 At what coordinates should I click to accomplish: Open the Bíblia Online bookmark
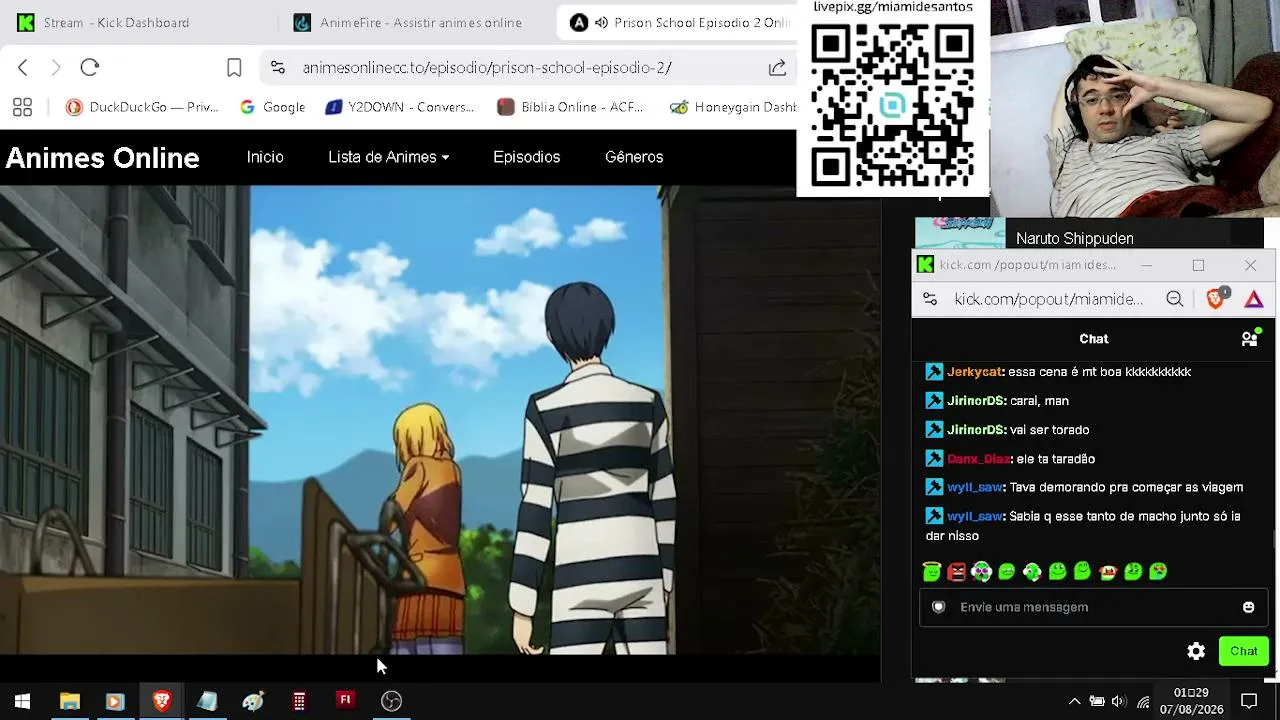pyautogui.click(x=570, y=107)
